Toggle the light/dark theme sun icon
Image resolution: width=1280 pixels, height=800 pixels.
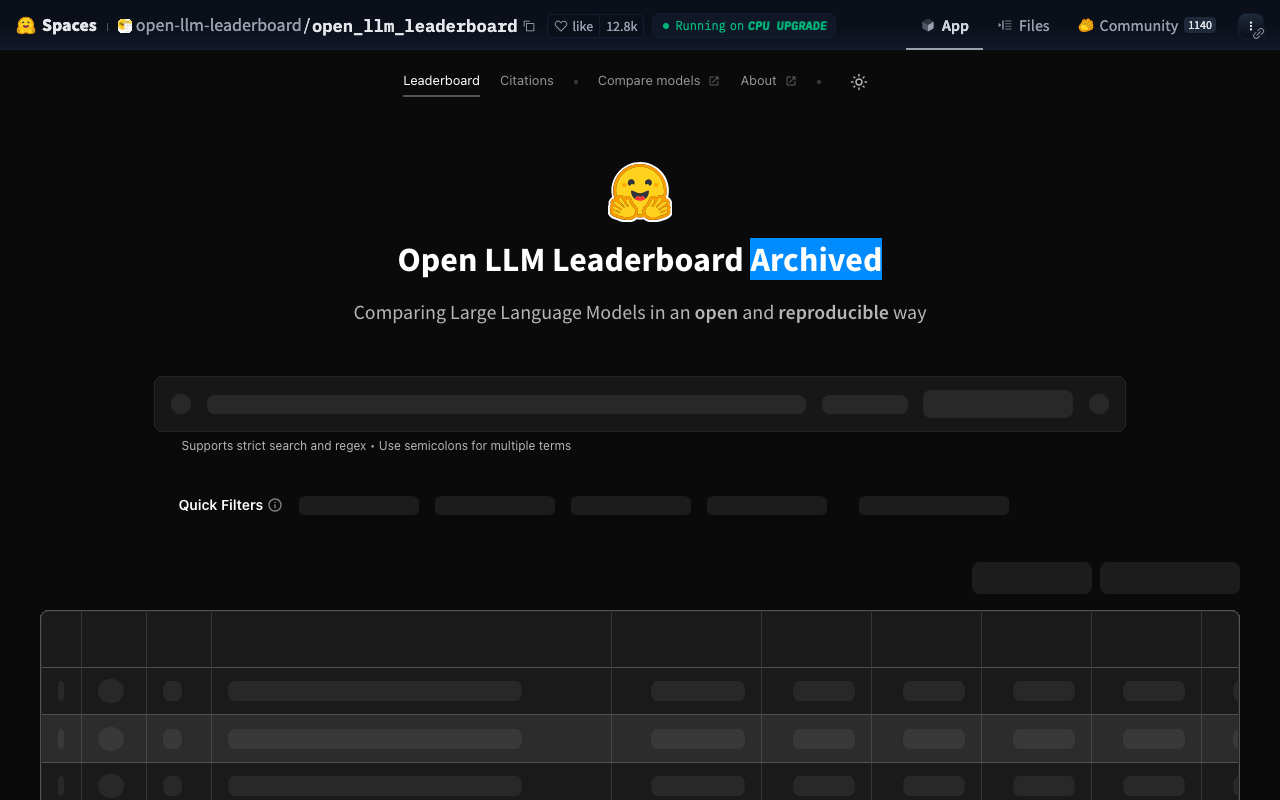[858, 82]
